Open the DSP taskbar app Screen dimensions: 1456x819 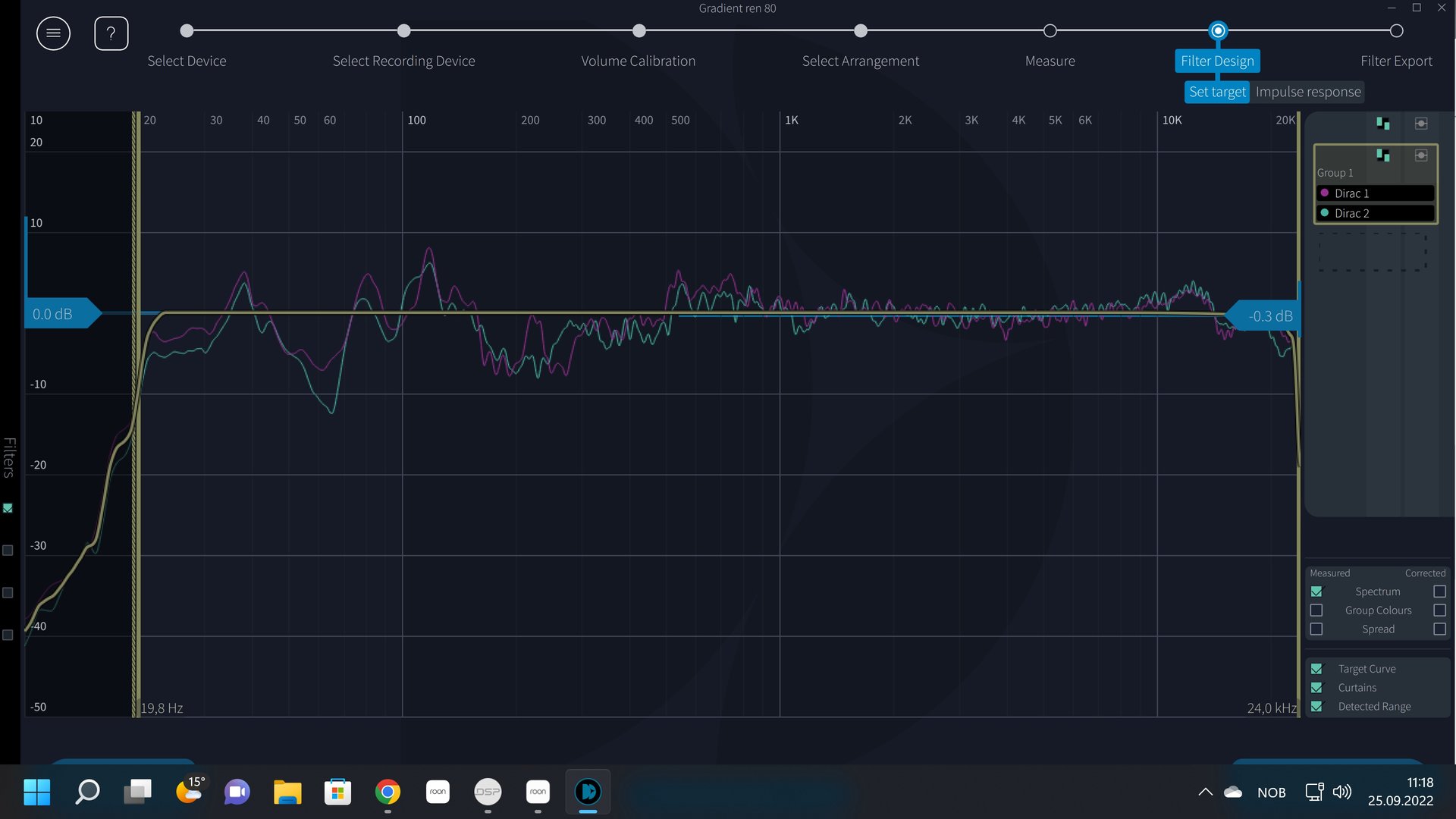488,792
